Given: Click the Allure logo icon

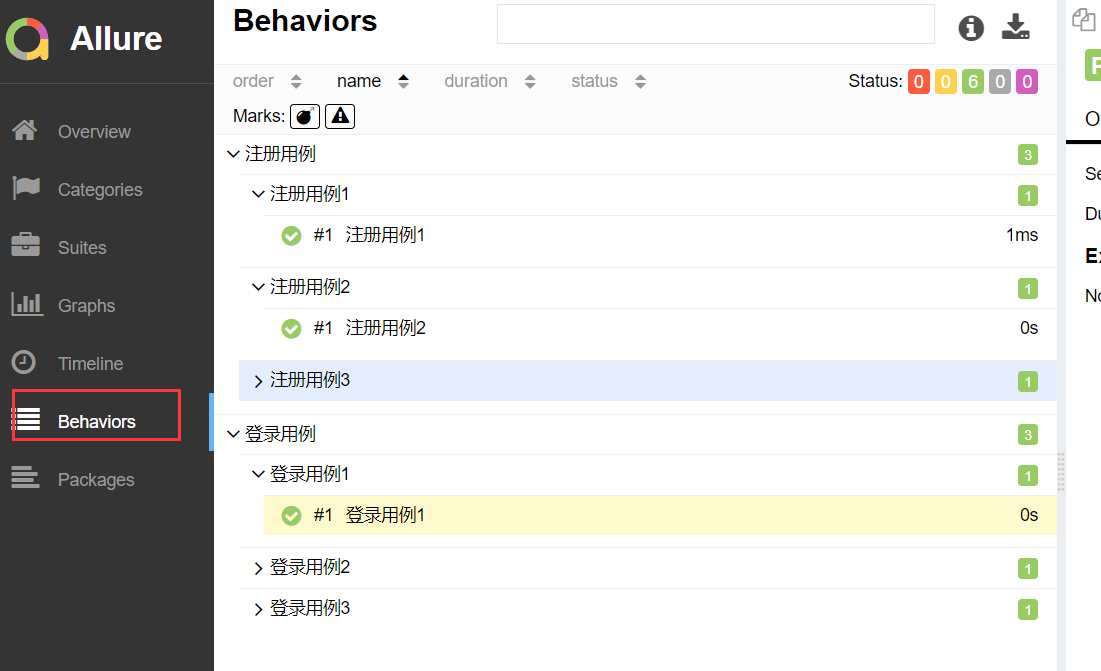Looking at the screenshot, I should point(28,39).
